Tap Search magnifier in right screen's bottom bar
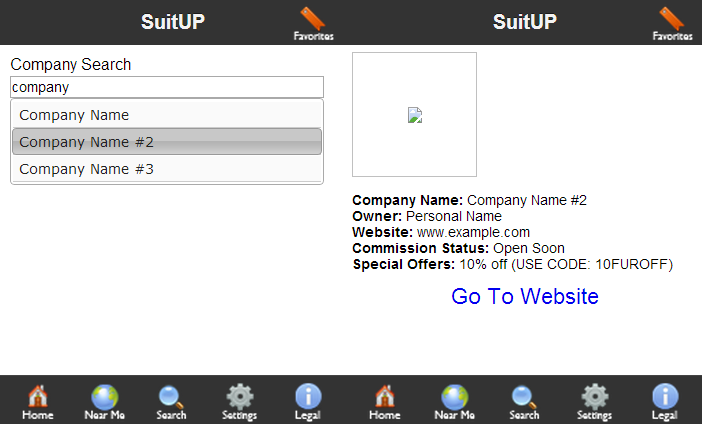 click(524, 403)
